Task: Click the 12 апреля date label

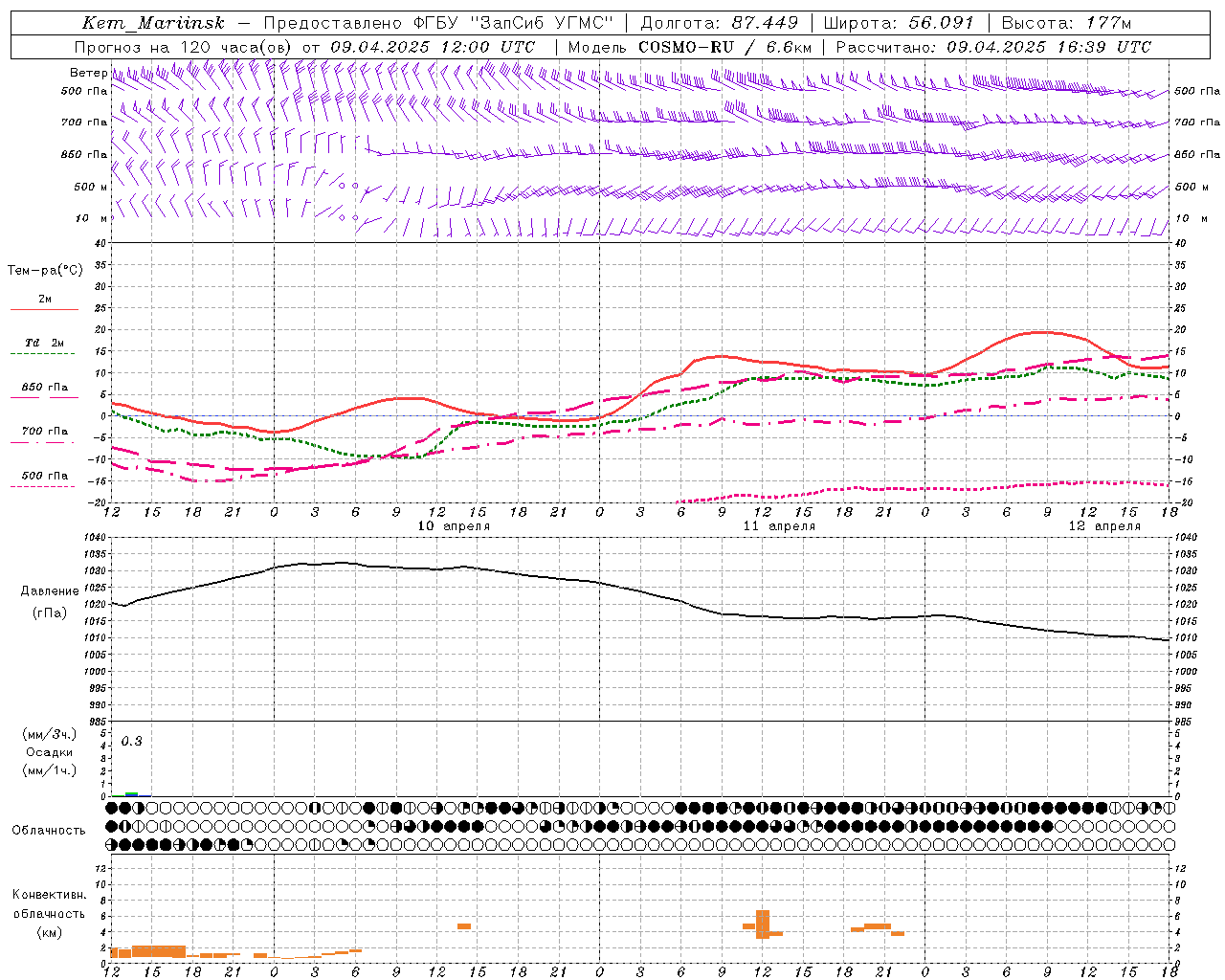Action: (x=1104, y=525)
